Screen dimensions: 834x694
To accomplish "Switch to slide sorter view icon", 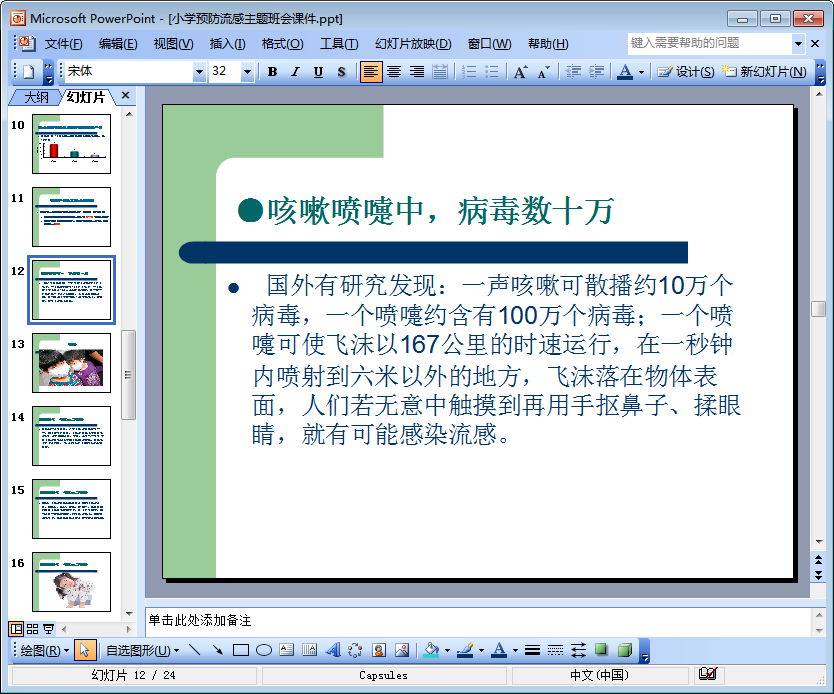I will (32, 629).
